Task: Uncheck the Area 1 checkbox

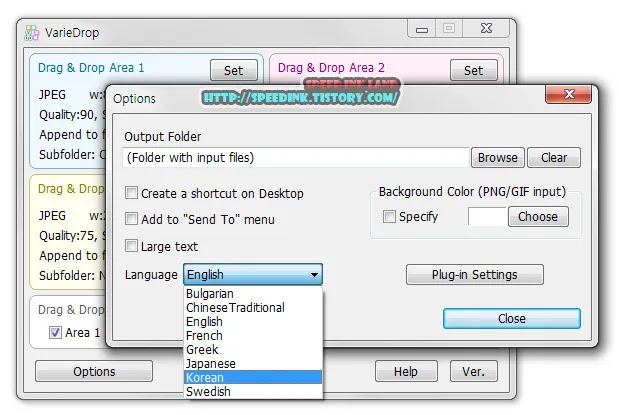Action: click(55, 332)
